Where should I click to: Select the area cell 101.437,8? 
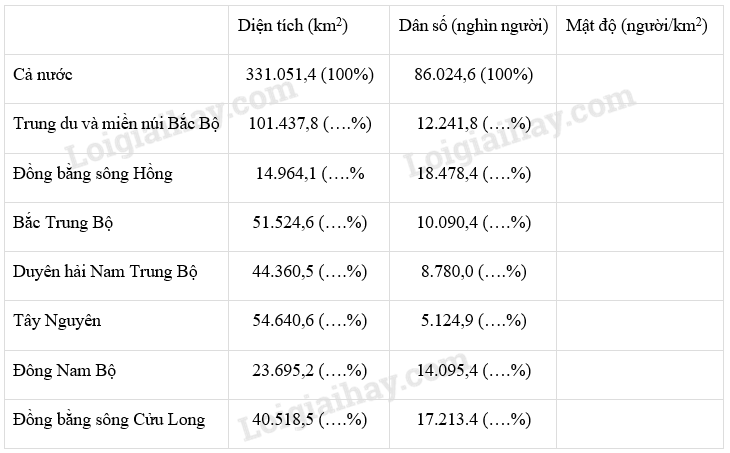coord(309,124)
